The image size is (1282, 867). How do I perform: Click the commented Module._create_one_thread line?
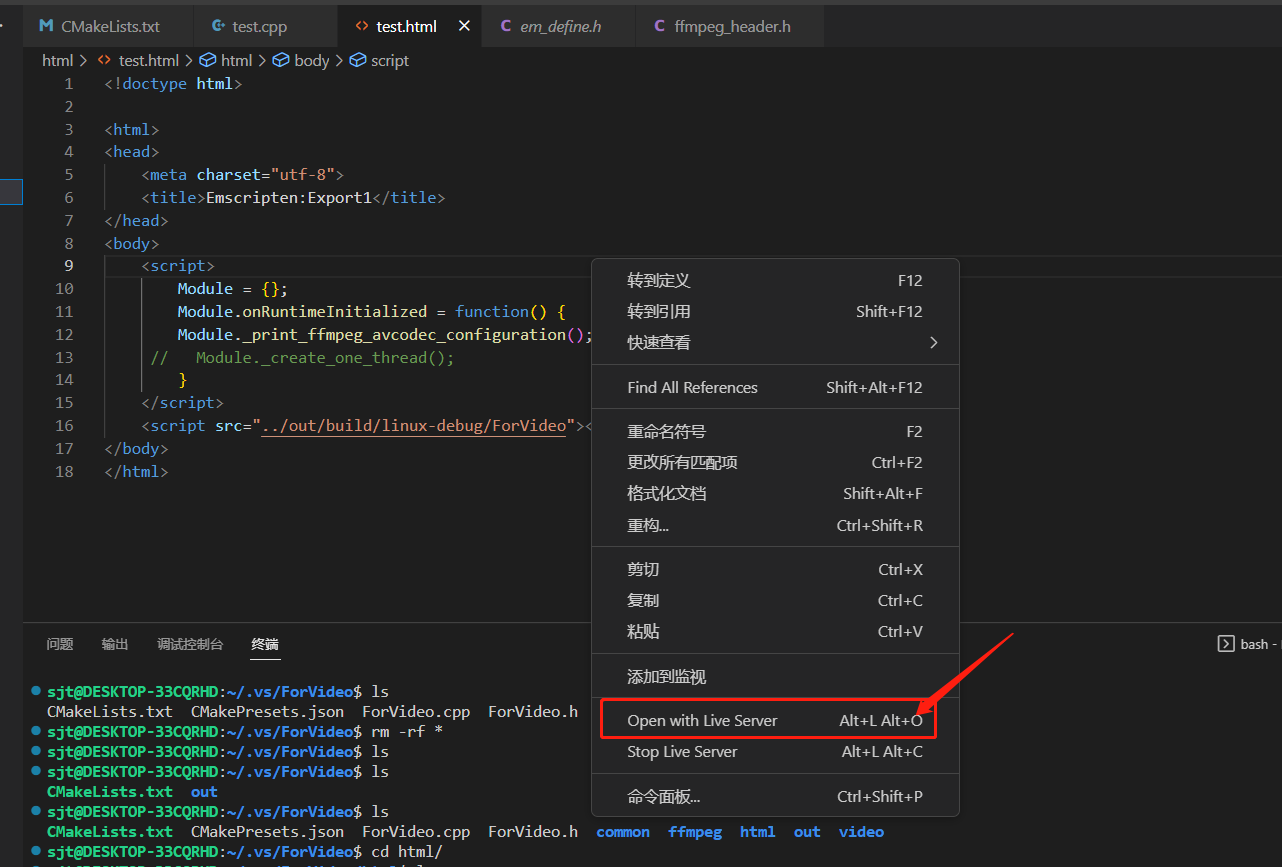[x=302, y=357]
